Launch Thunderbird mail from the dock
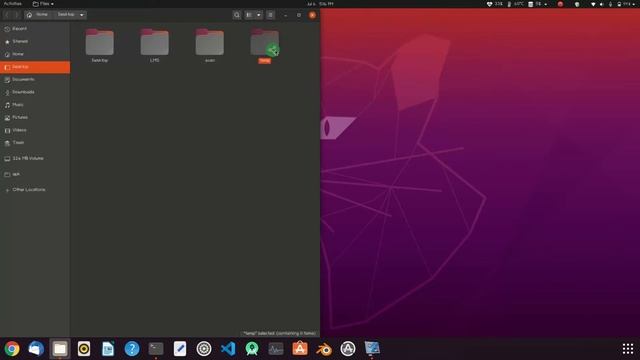 [x=36, y=349]
